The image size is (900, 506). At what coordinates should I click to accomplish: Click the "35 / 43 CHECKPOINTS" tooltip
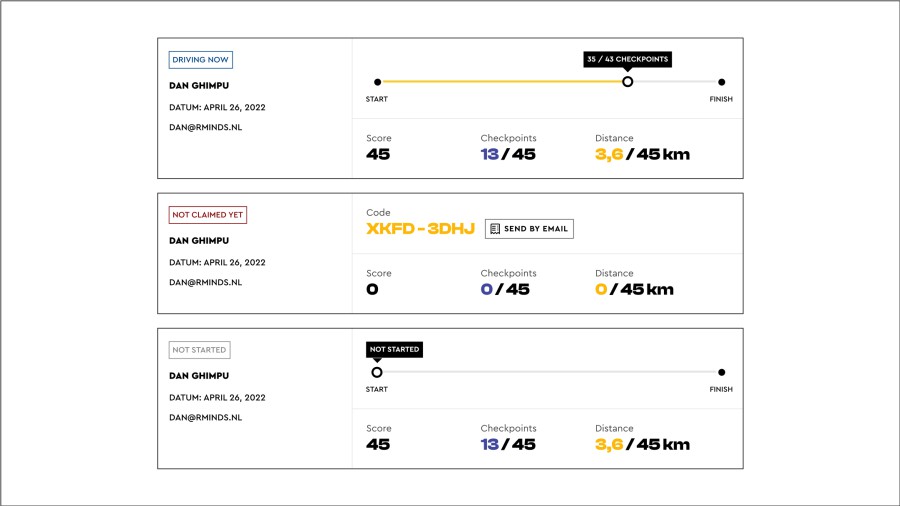(627, 59)
